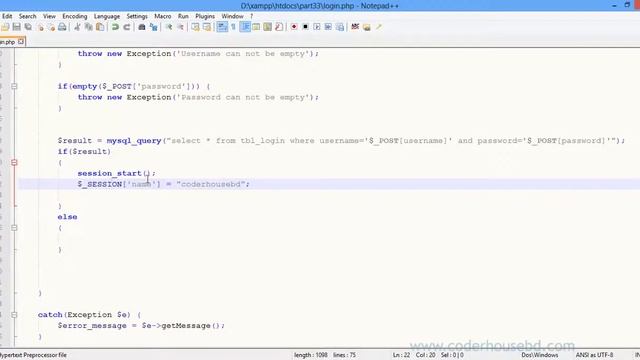Click the Print toolbar icon

pyautogui.click(x=62, y=27)
